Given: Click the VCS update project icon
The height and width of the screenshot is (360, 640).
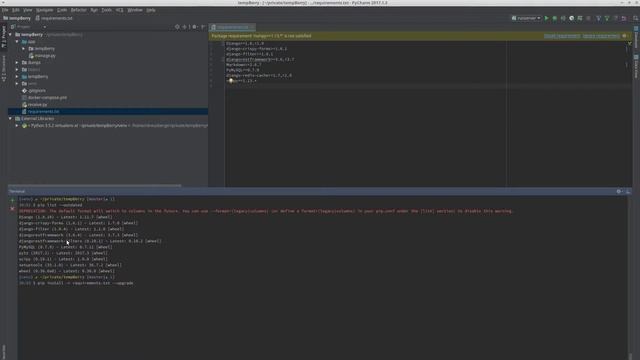Looking at the screenshot, I should 598,18.
